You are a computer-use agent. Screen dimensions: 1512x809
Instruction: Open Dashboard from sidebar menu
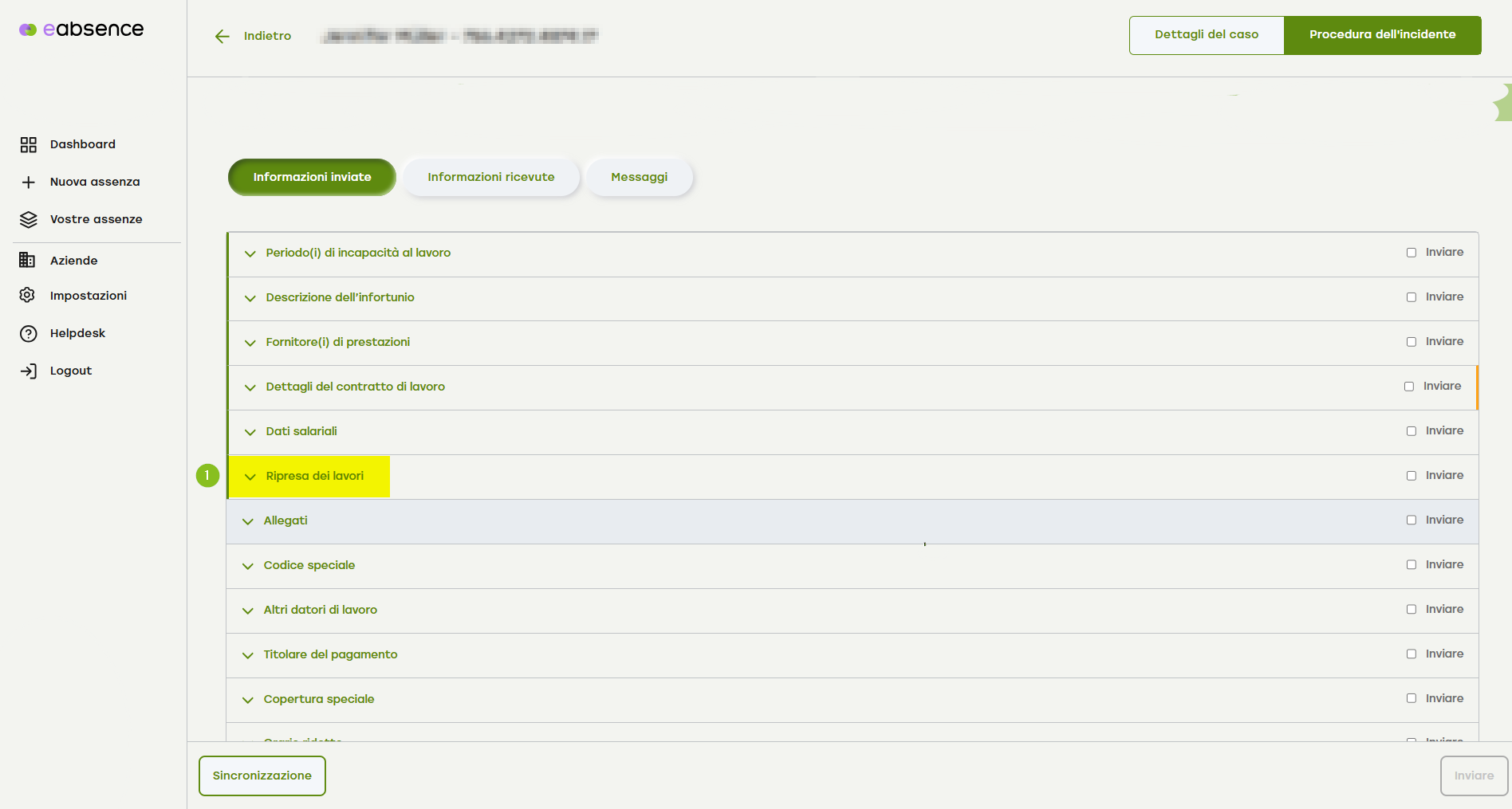tap(83, 144)
